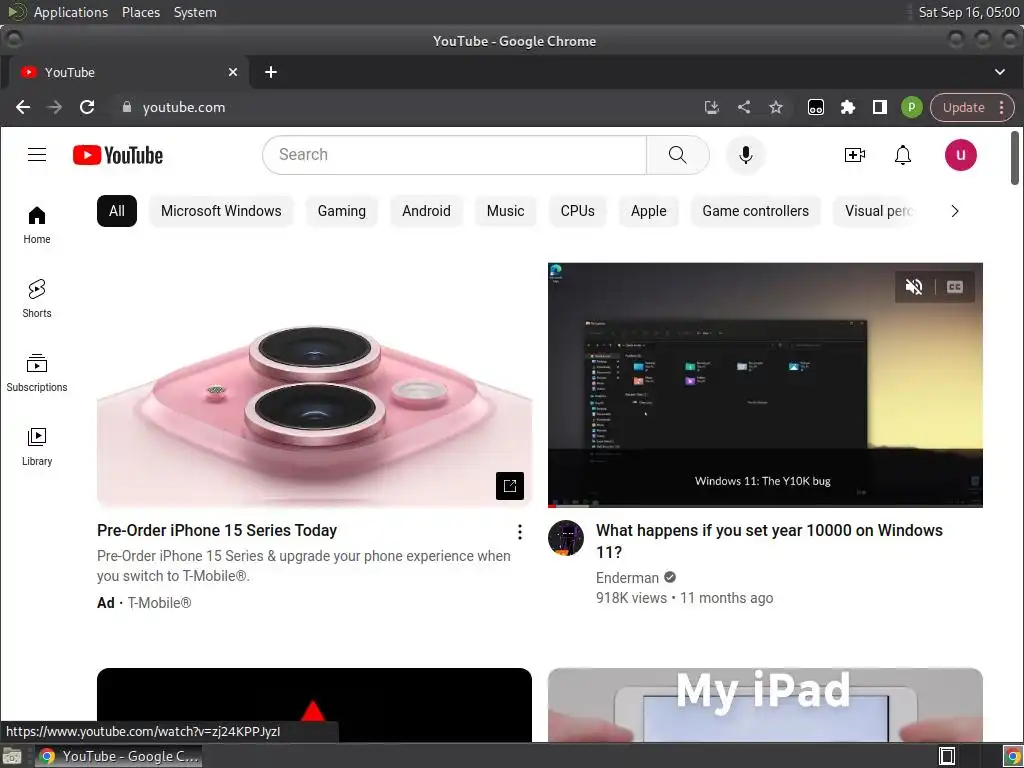
Task: Click the Chrome Update button
Action: [x=963, y=107]
